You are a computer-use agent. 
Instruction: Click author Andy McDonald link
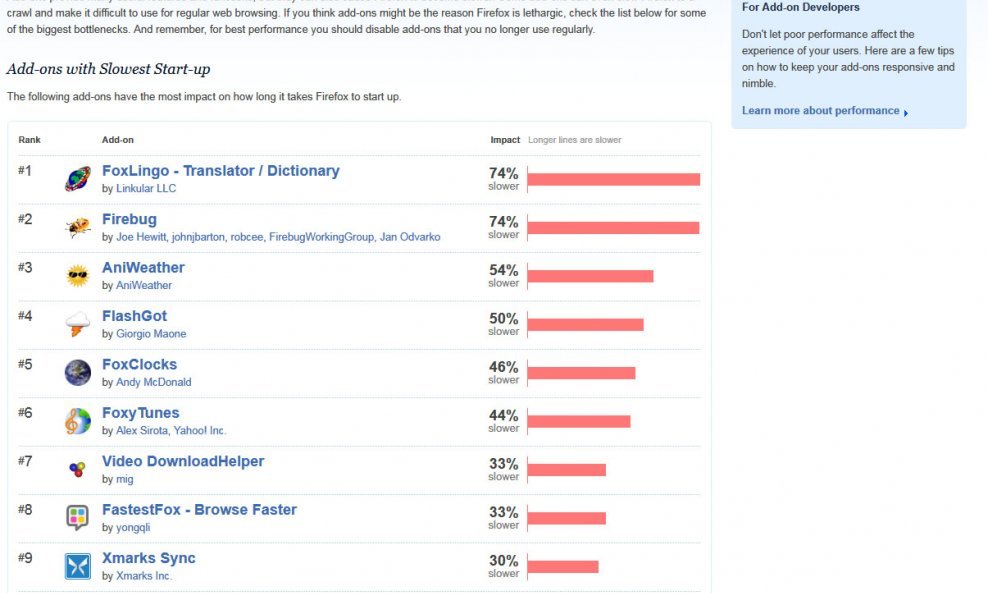tap(153, 383)
